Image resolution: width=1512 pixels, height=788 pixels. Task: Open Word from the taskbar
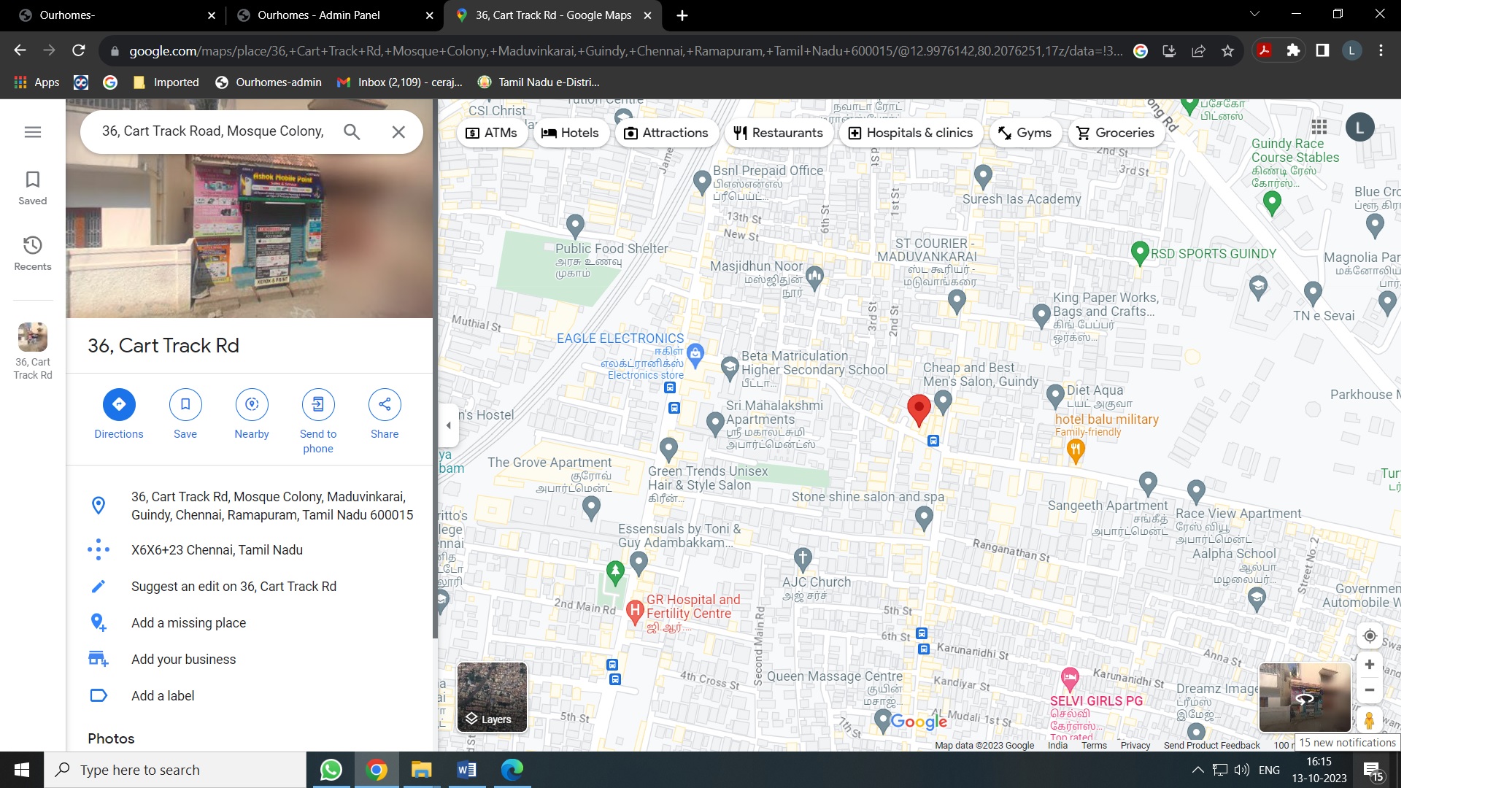pyautogui.click(x=467, y=770)
